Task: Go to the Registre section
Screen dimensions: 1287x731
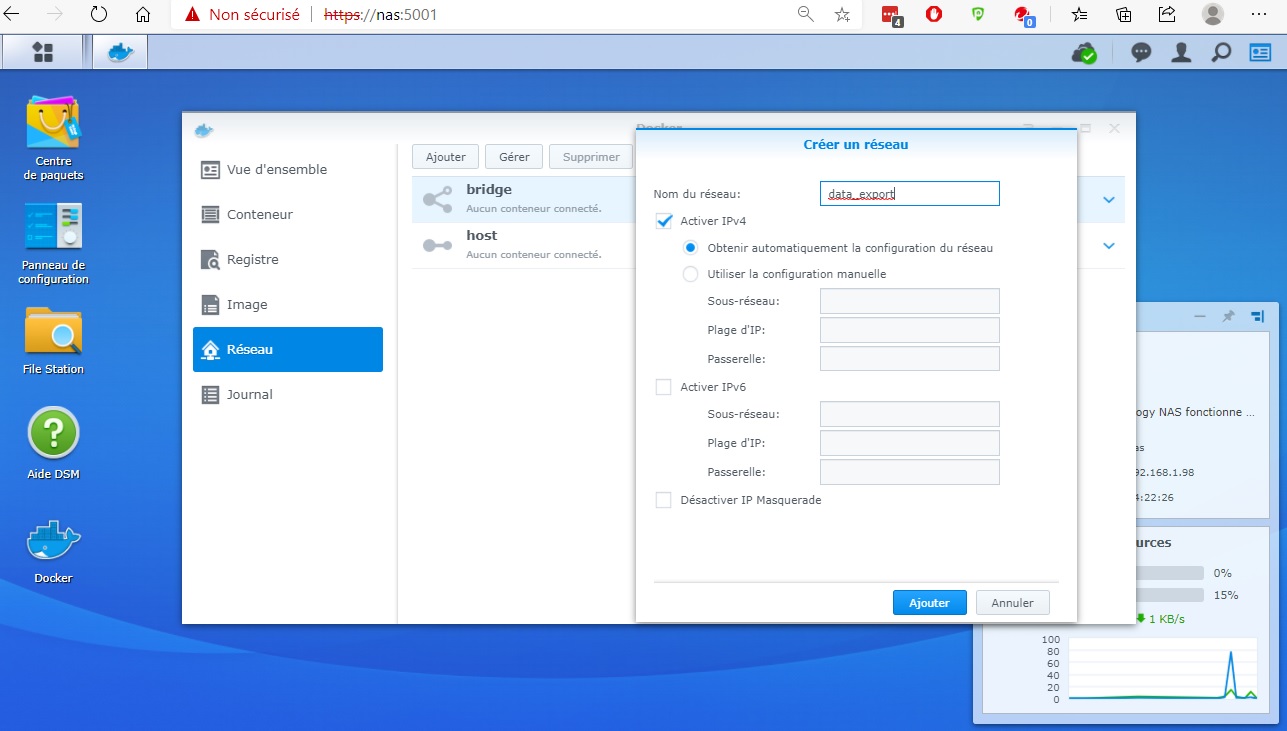Action: 252,259
